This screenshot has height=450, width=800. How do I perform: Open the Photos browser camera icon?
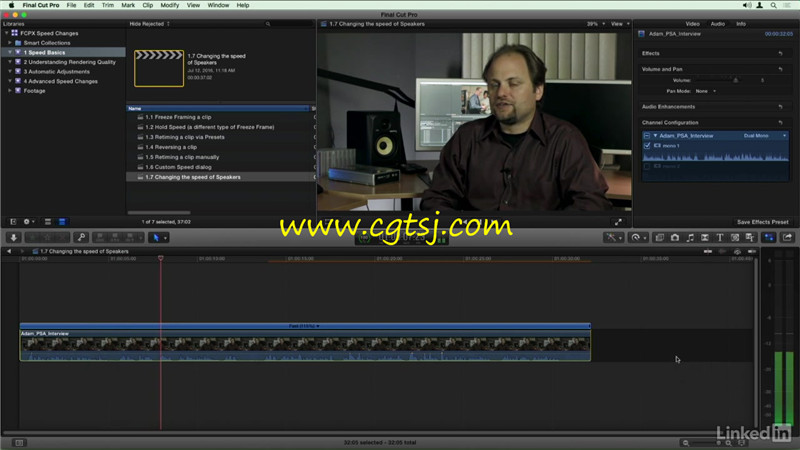pos(675,238)
